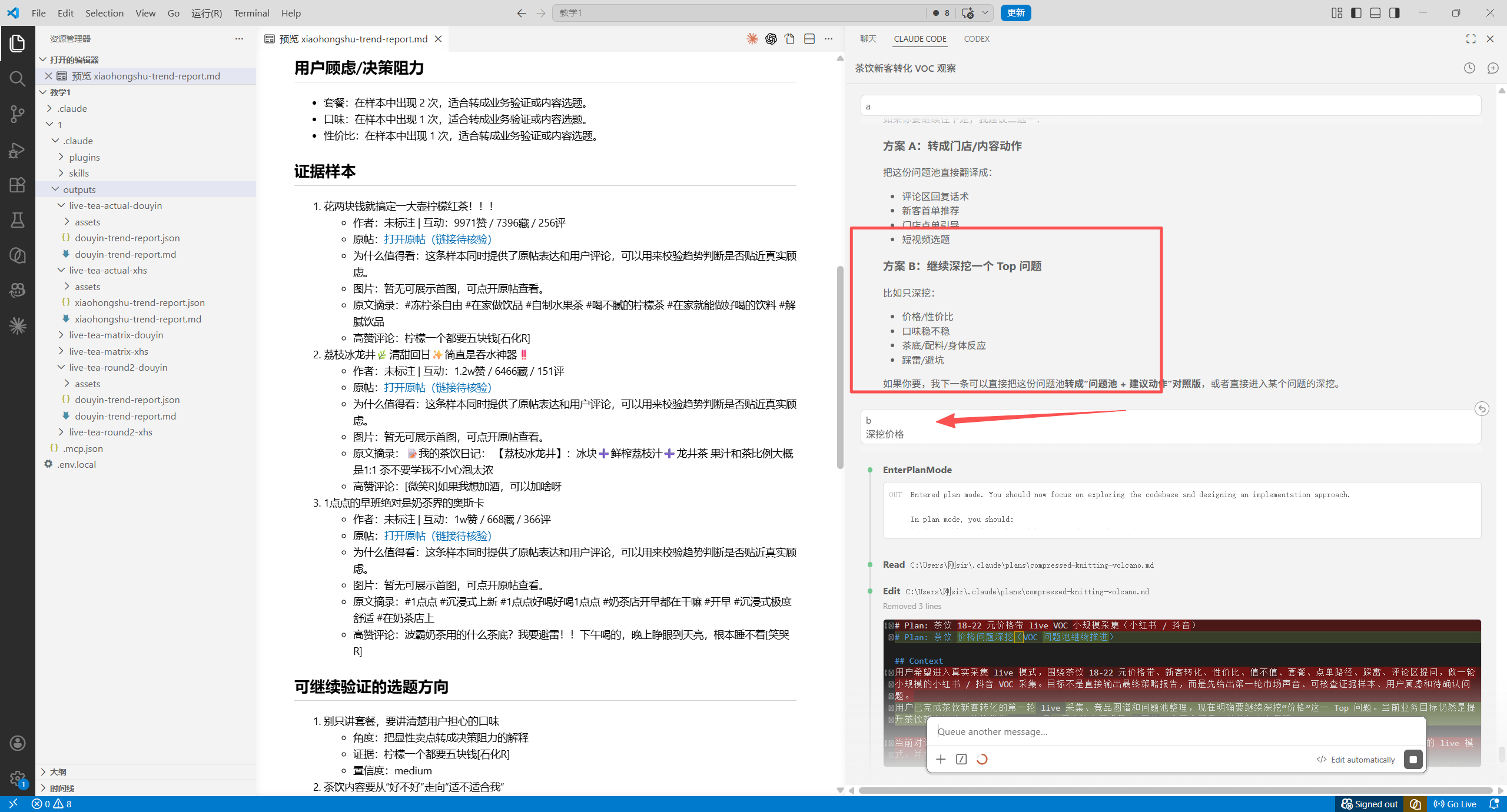Toggle primary sidebar visibility

tap(1356, 13)
